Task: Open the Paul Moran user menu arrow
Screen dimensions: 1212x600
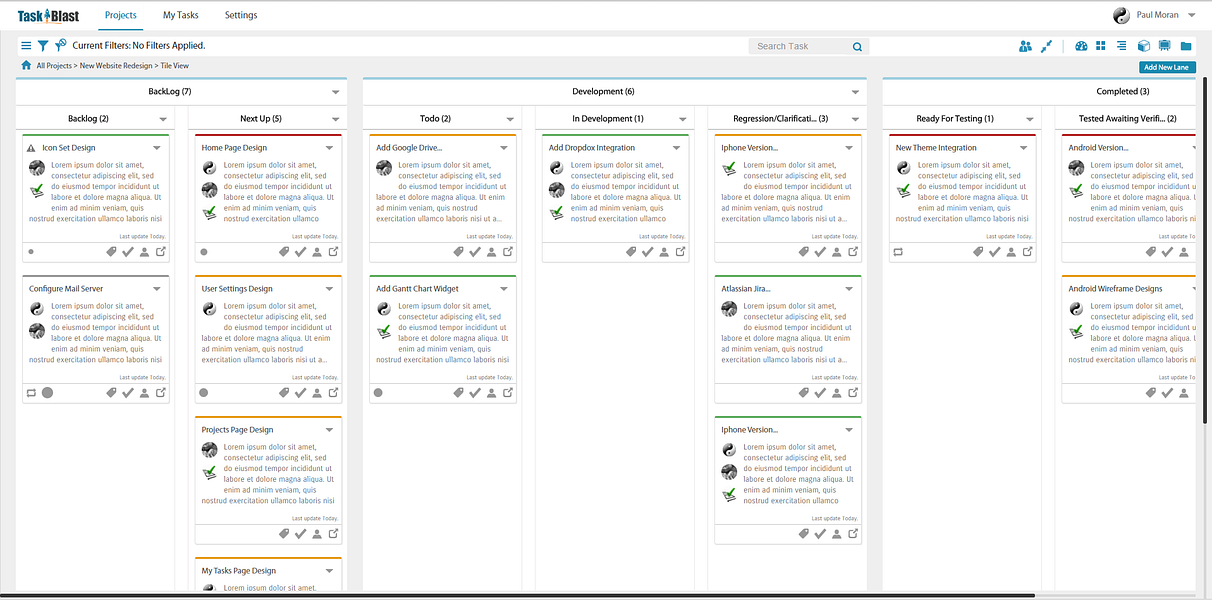Action: [x=1191, y=15]
